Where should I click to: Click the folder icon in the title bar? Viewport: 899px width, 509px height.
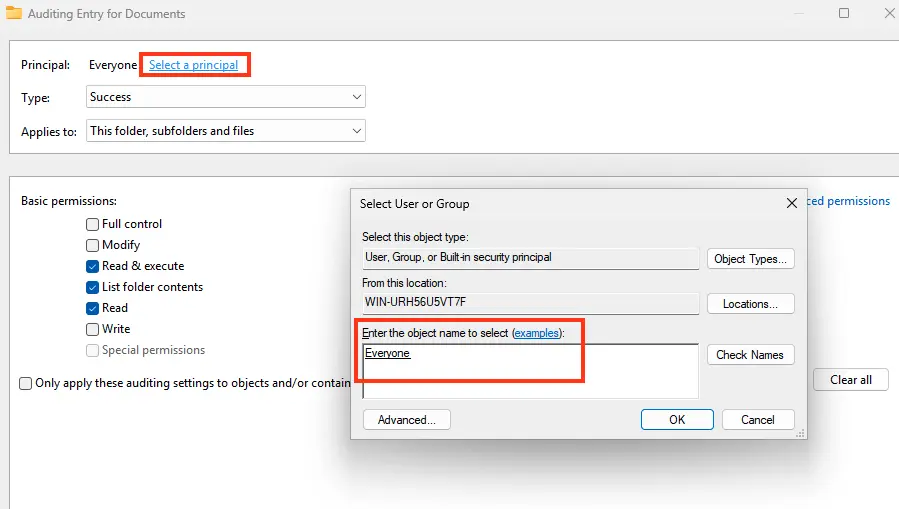(13, 14)
